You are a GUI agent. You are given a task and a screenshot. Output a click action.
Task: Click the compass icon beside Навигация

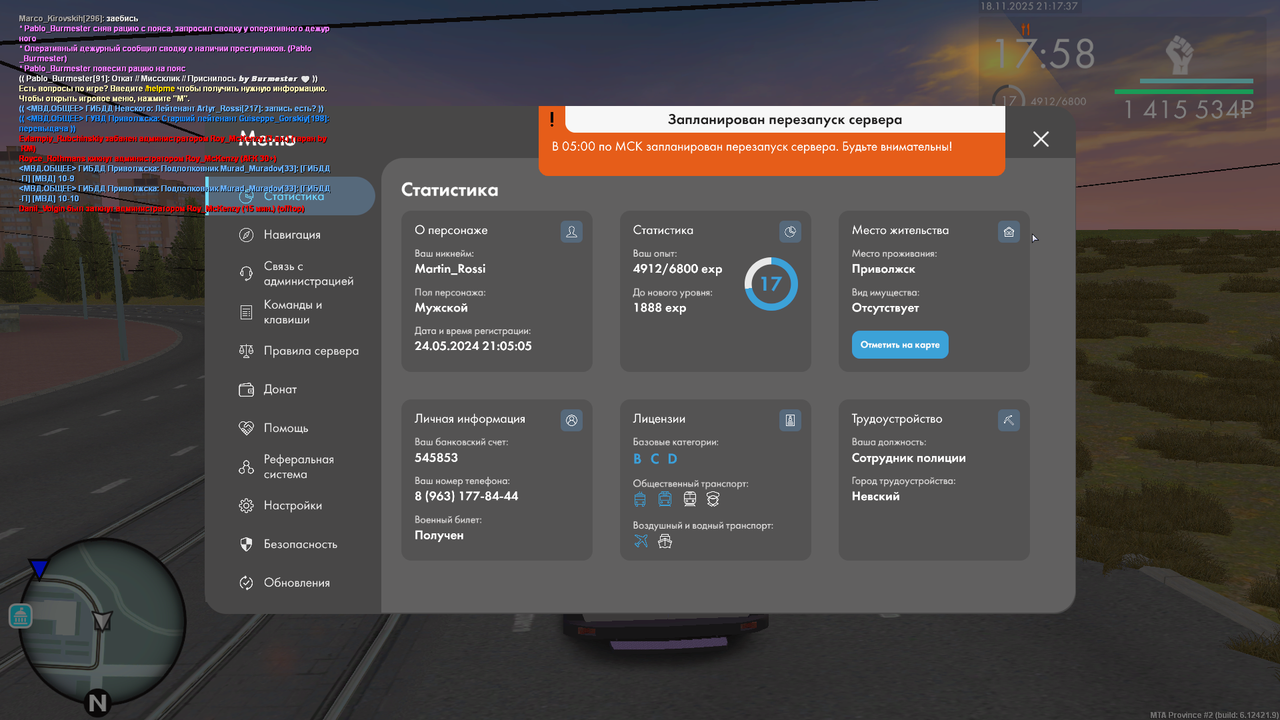(246, 235)
